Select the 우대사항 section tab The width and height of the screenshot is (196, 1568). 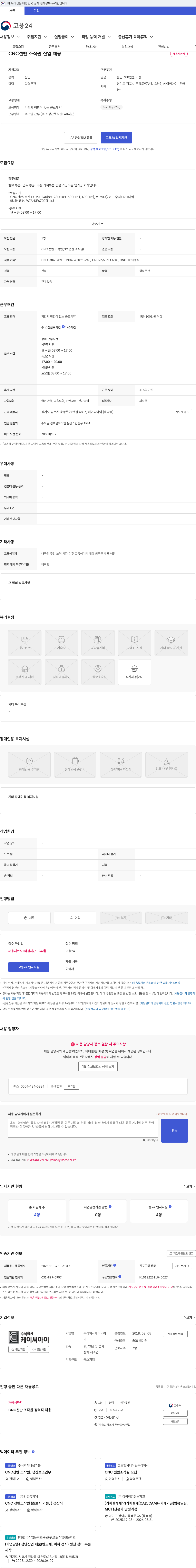pyautogui.click(x=91, y=47)
